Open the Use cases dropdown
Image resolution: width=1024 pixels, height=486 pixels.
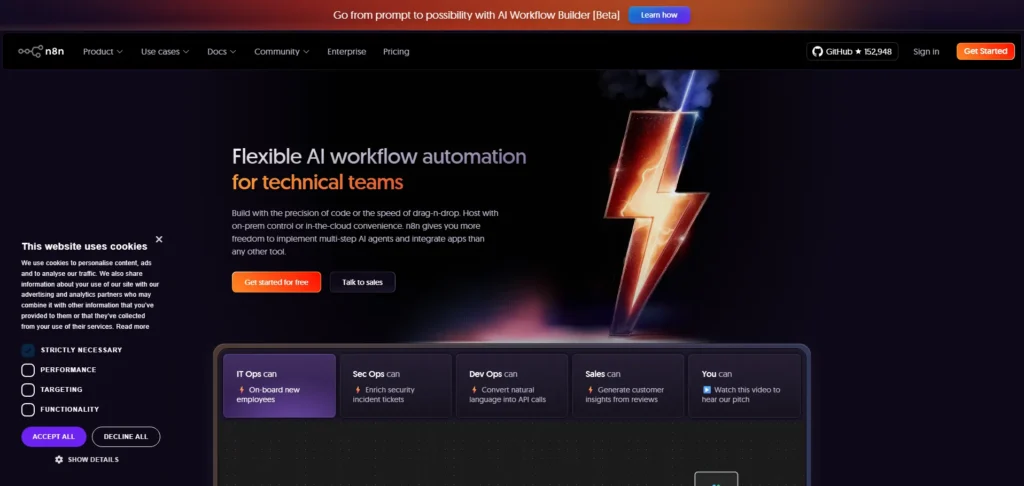point(165,52)
